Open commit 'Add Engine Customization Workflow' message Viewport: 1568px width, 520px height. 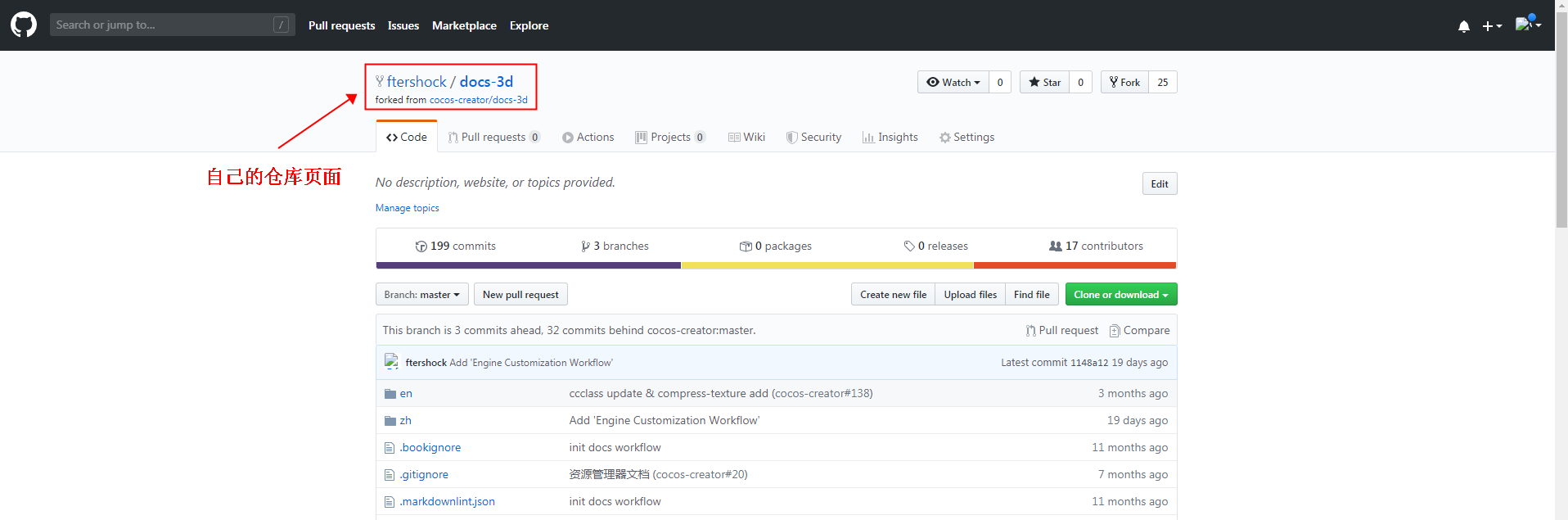point(531,363)
